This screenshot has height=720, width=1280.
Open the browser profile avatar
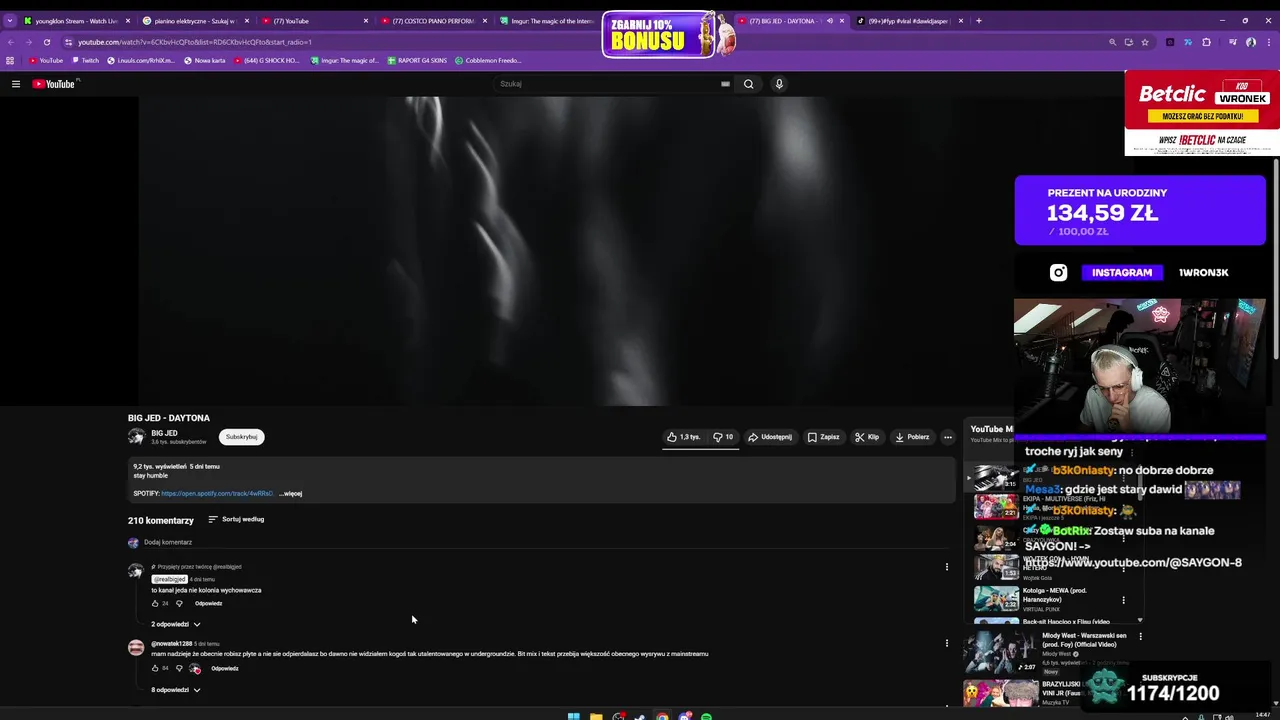tap(1251, 42)
